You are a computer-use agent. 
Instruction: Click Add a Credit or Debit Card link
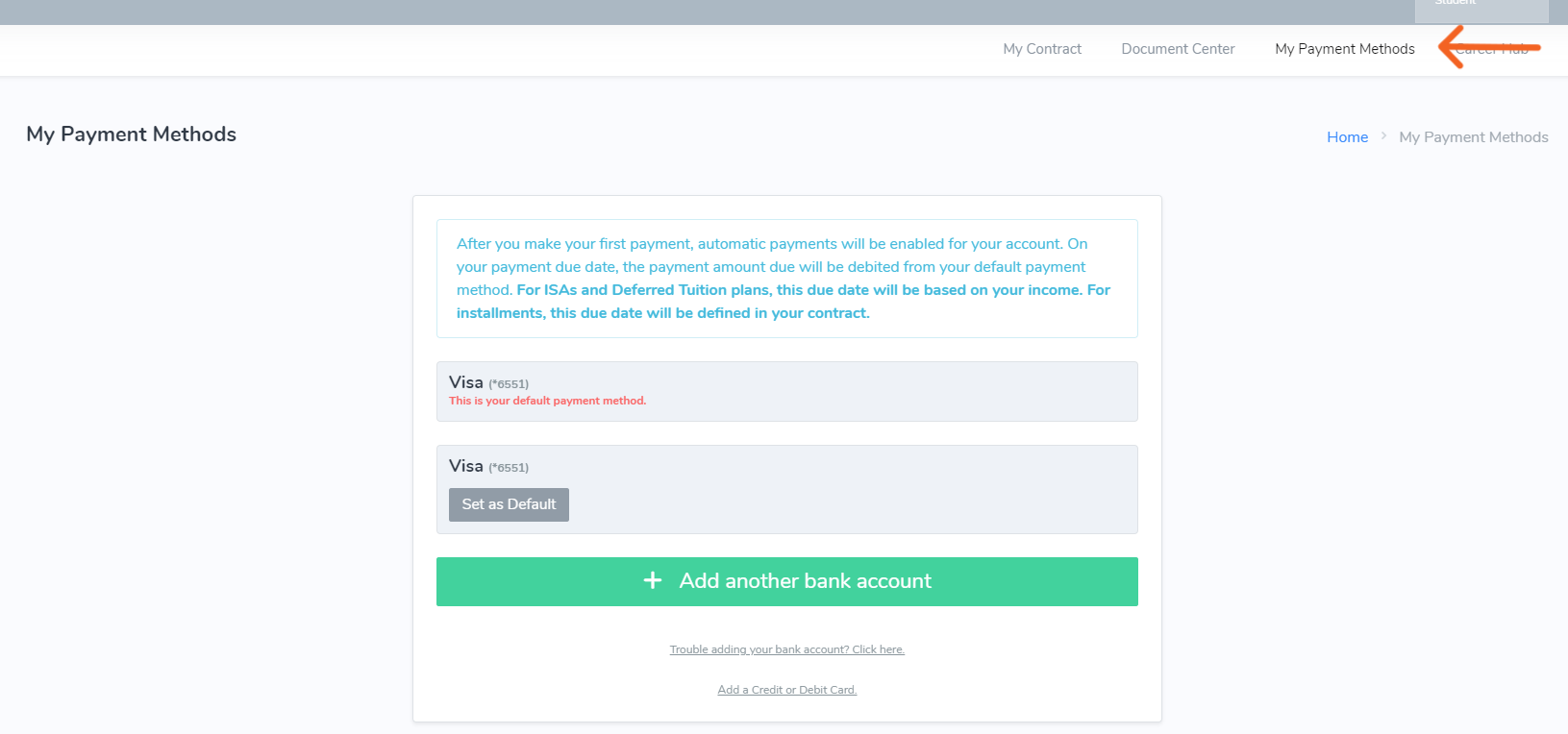pos(786,690)
